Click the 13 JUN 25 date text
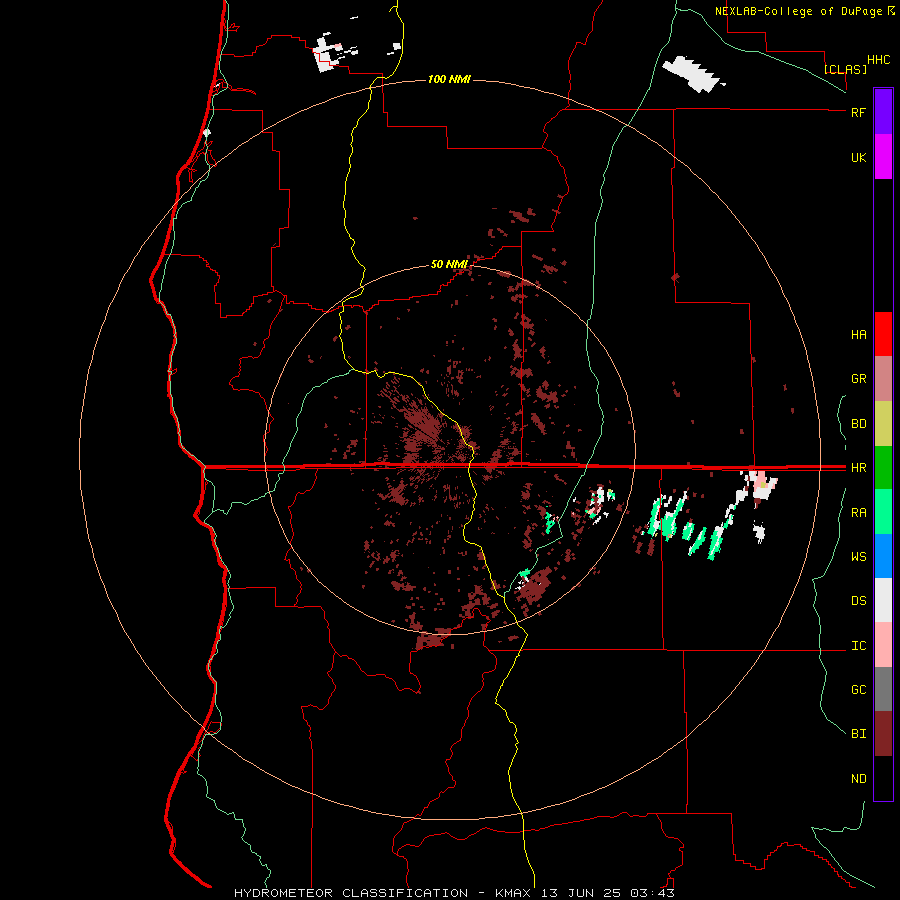 (581, 893)
